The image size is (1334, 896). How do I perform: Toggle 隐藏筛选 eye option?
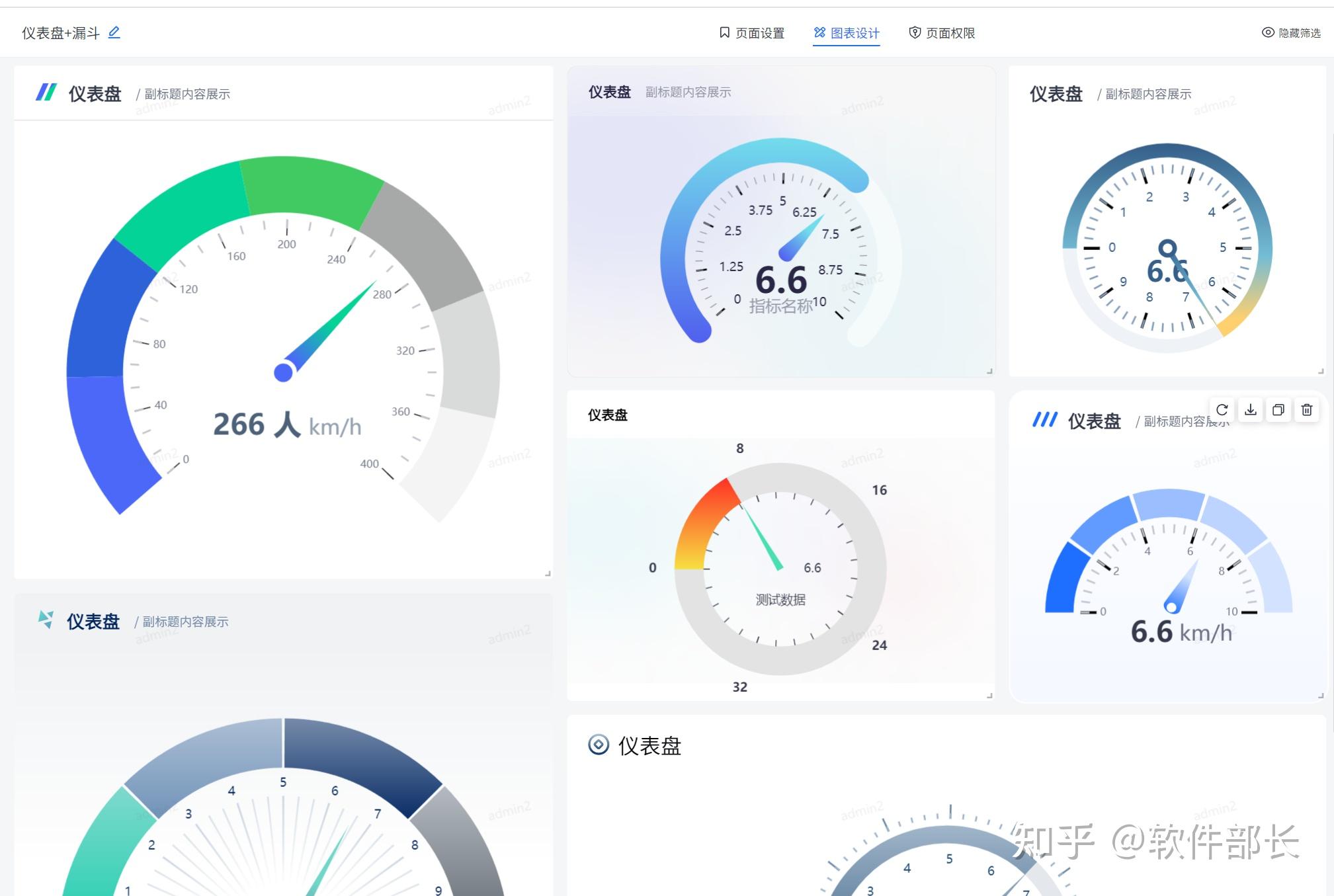1291,32
